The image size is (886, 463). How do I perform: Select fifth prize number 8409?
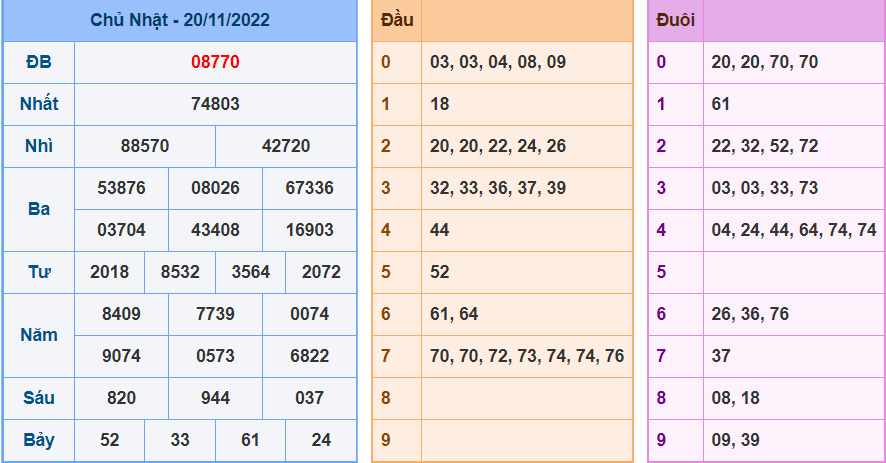click(x=121, y=314)
